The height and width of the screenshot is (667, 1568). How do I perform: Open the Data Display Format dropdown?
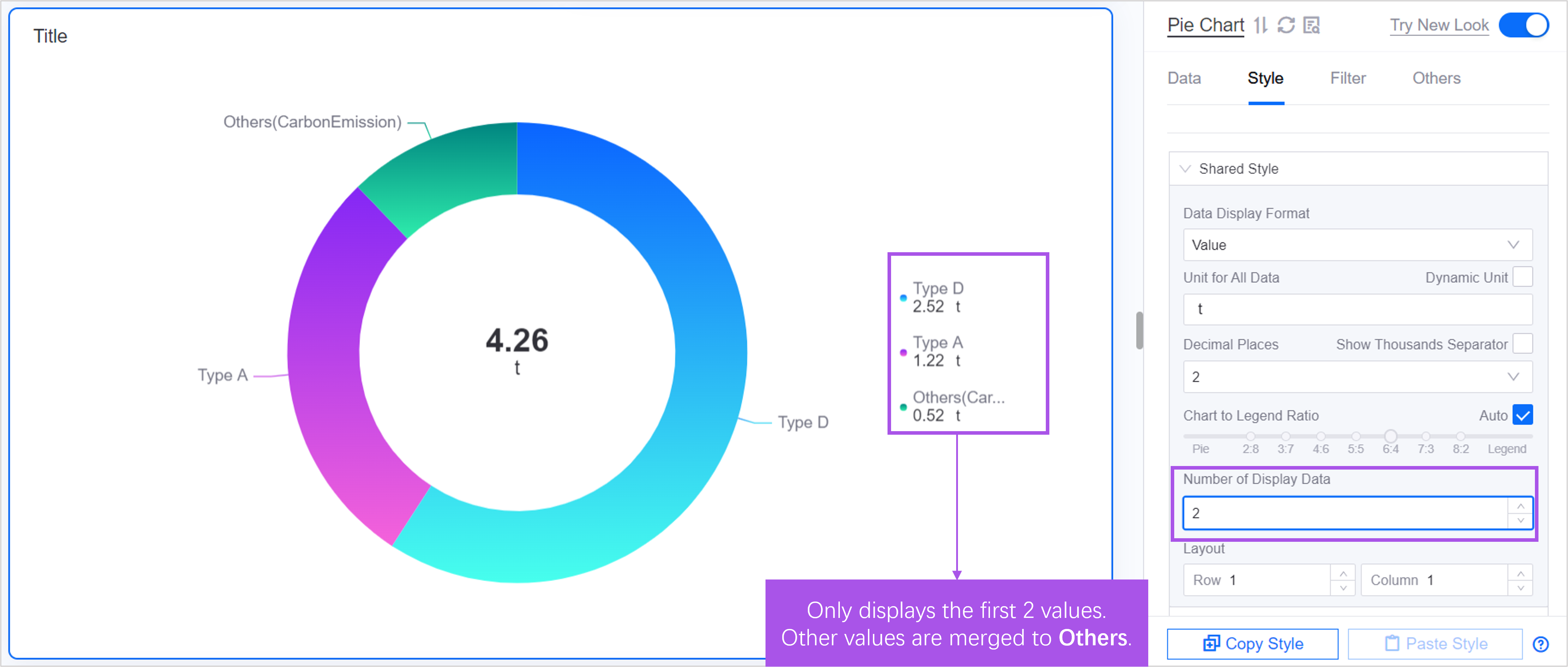coord(1357,245)
